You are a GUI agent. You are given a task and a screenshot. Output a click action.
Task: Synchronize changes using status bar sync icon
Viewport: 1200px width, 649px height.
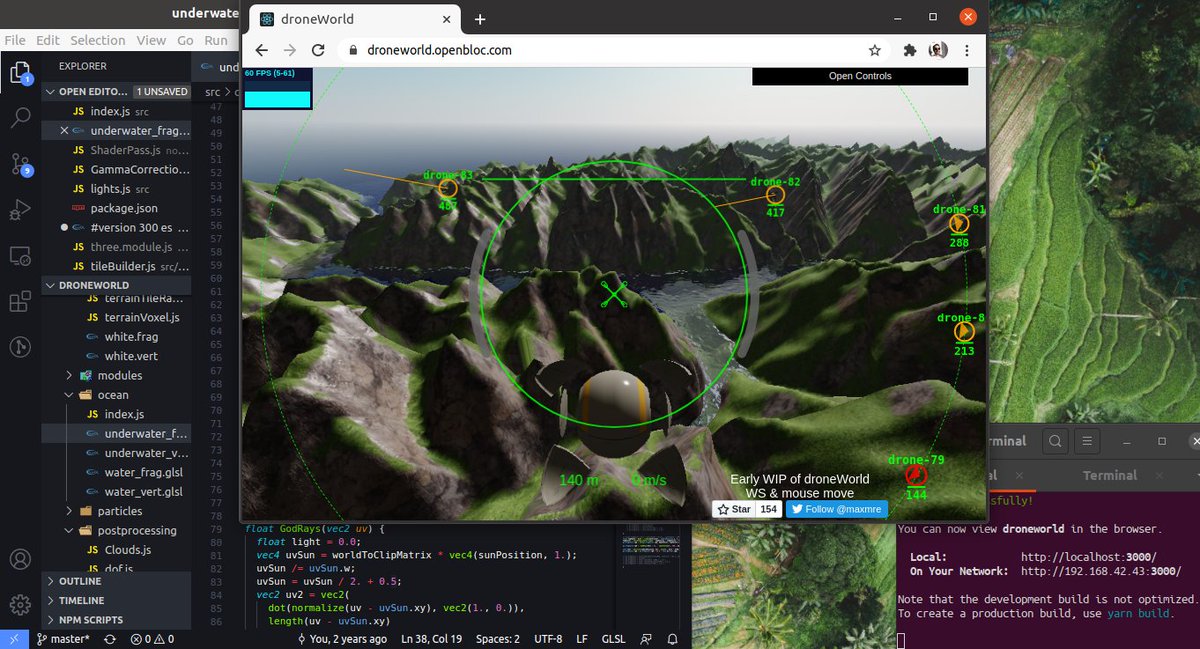(110, 639)
